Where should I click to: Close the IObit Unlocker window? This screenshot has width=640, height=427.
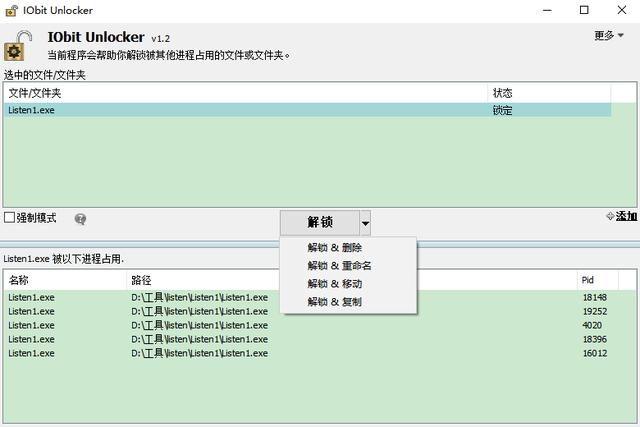(x=622, y=11)
